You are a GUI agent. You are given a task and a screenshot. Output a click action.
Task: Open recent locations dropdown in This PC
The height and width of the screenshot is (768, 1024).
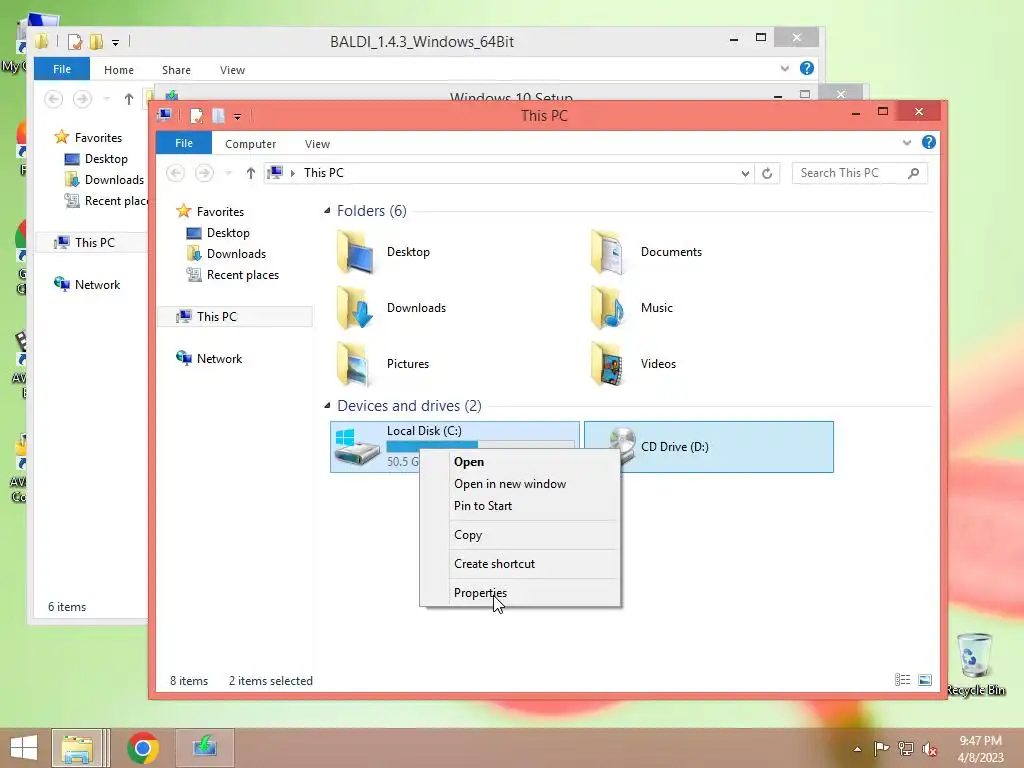[228, 173]
